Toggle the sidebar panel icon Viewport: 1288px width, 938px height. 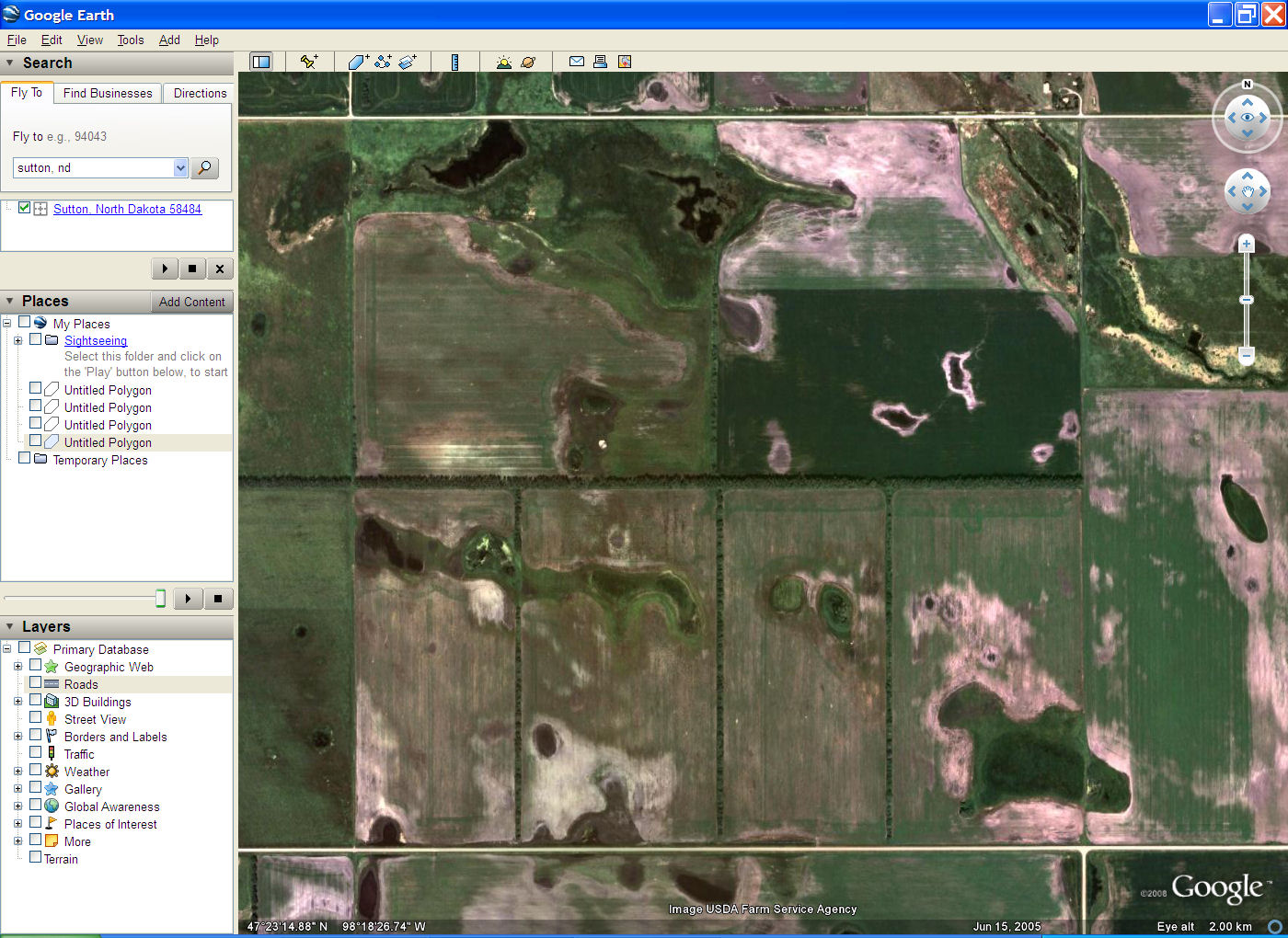coord(261,62)
